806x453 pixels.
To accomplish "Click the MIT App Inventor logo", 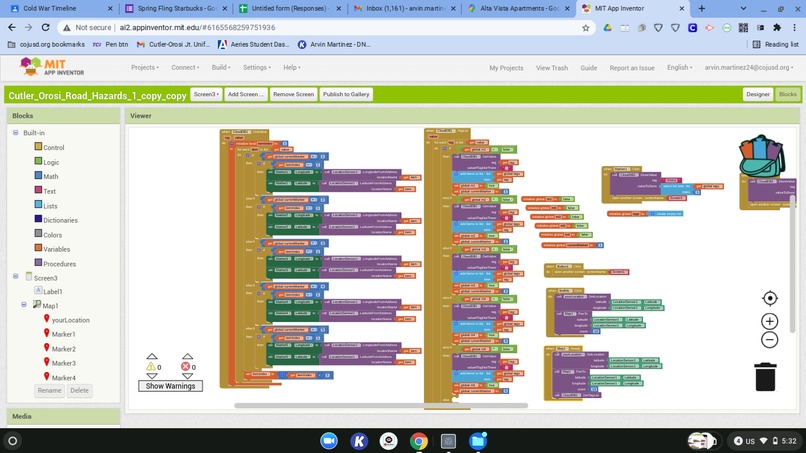I will click(51, 67).
